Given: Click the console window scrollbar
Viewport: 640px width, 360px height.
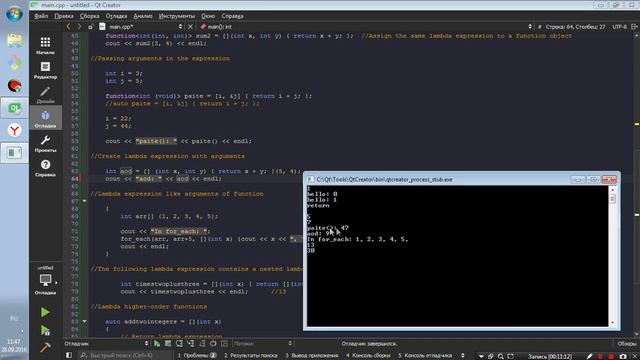Looking at the screenshot, I should pos(612,256).
